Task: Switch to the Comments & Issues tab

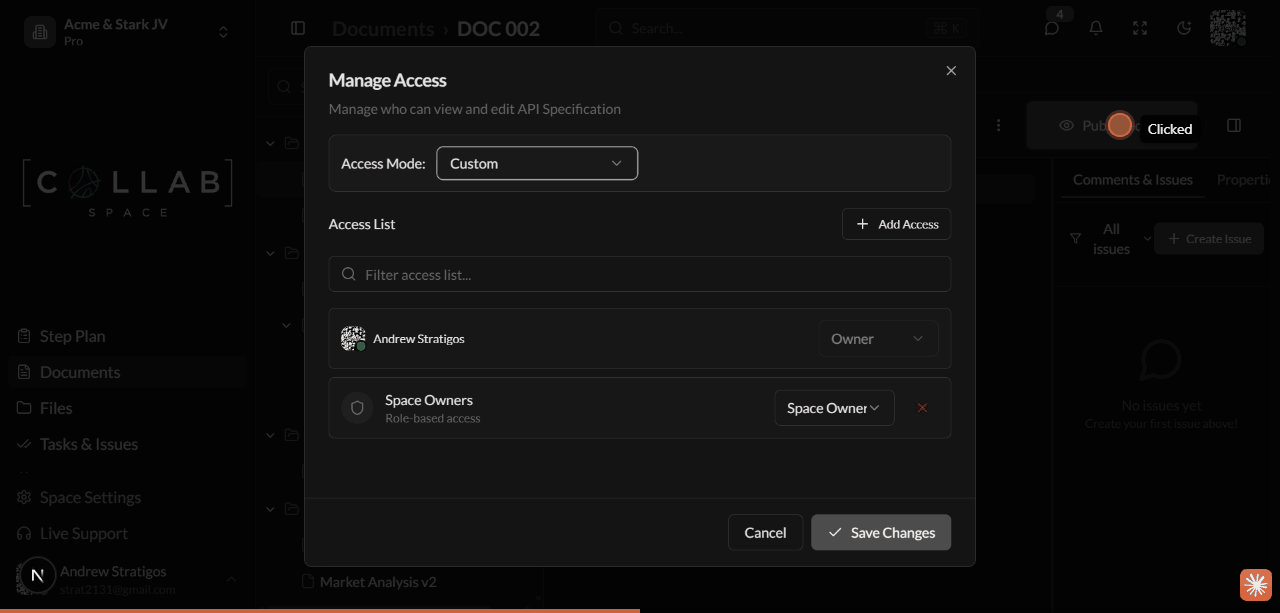Action: click(1133, 180)
